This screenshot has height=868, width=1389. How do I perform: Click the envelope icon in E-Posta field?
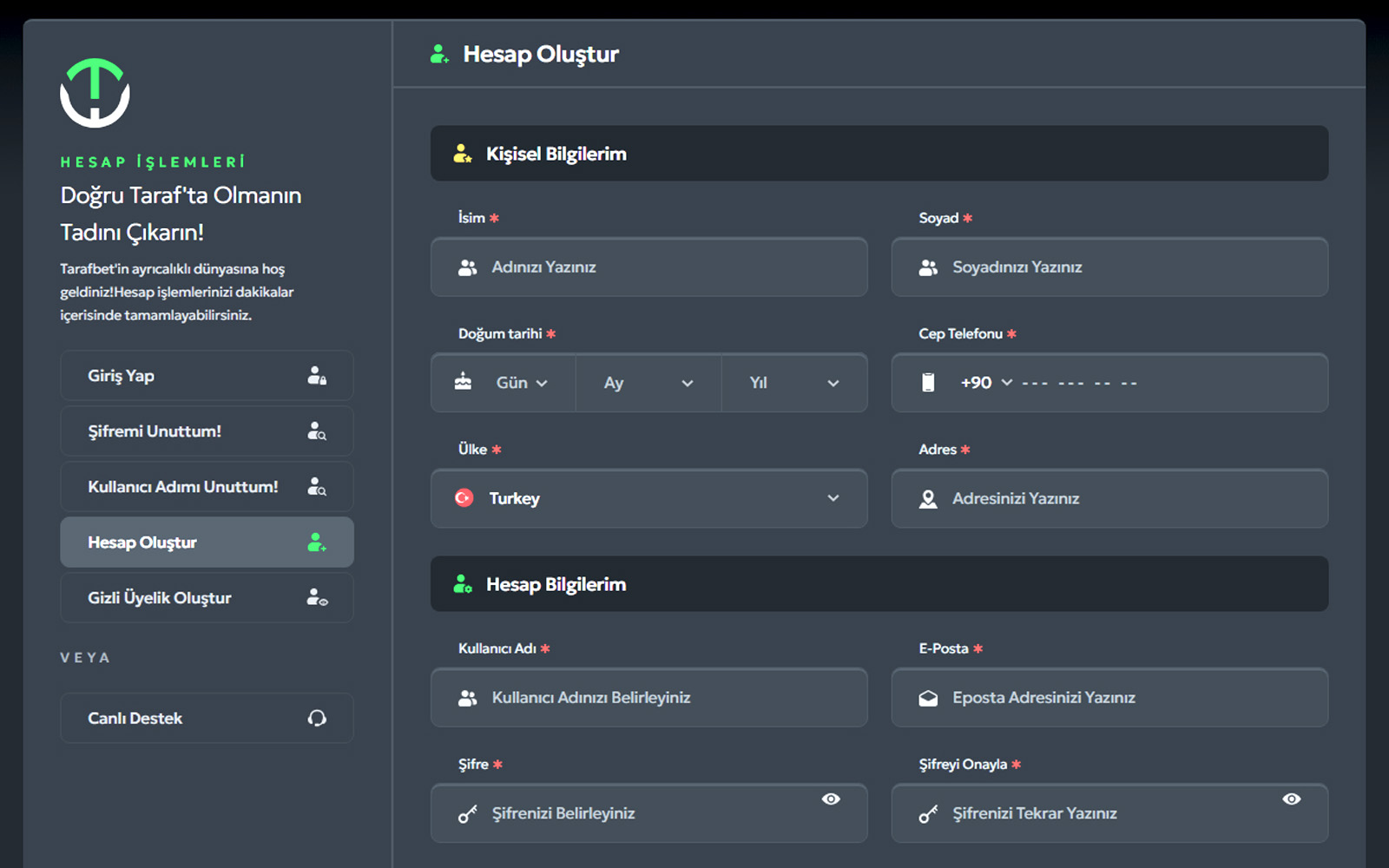(928, 698)
